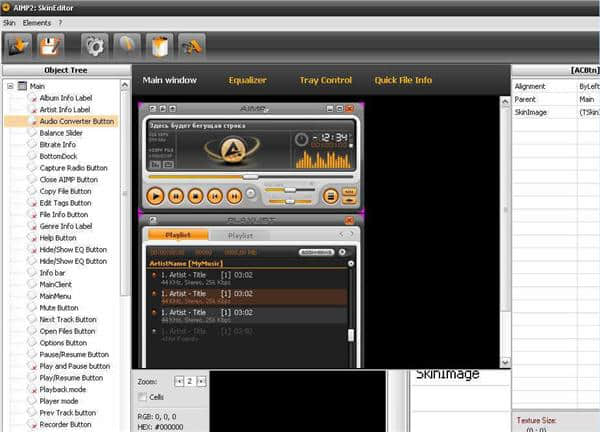
Task: Click the close icon on the Playlist preview
Action: [348, 219]
